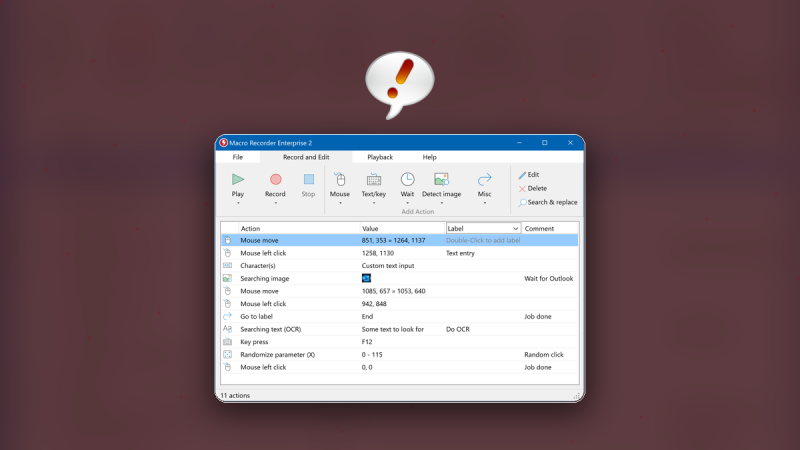
Task: Click the Delete button
Action: click(533, 188)
